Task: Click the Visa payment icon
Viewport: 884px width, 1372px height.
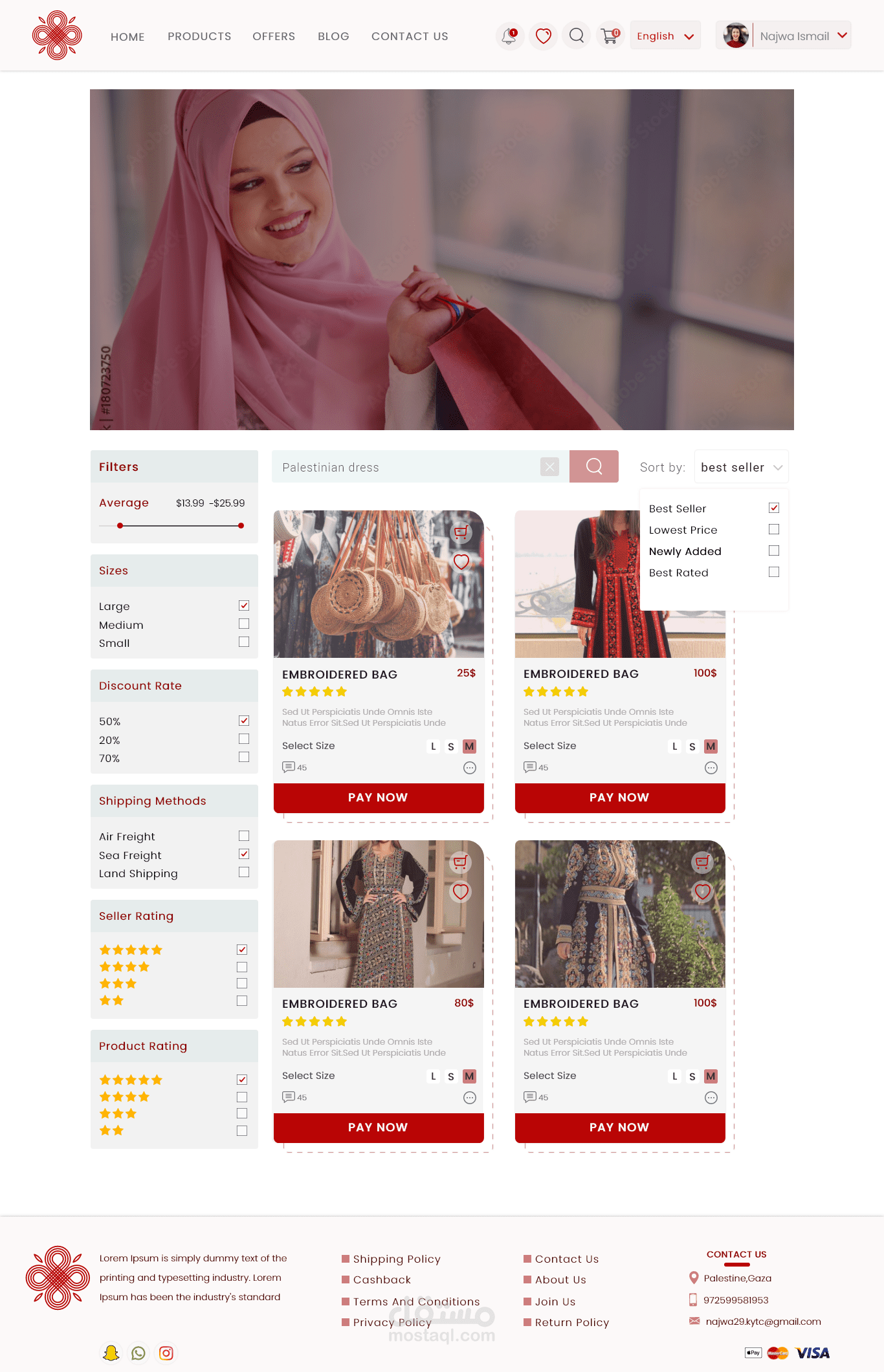Action: pyautogui.click(x=813, y=1353)
